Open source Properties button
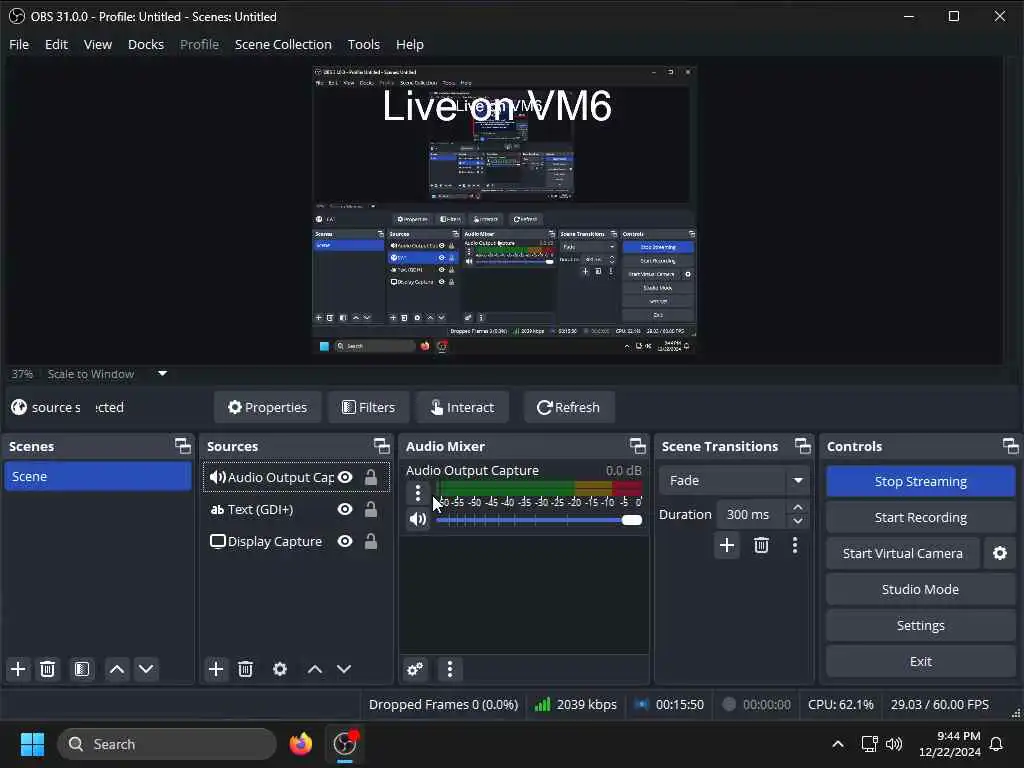Screen dimensions: 1024x768 268,408
